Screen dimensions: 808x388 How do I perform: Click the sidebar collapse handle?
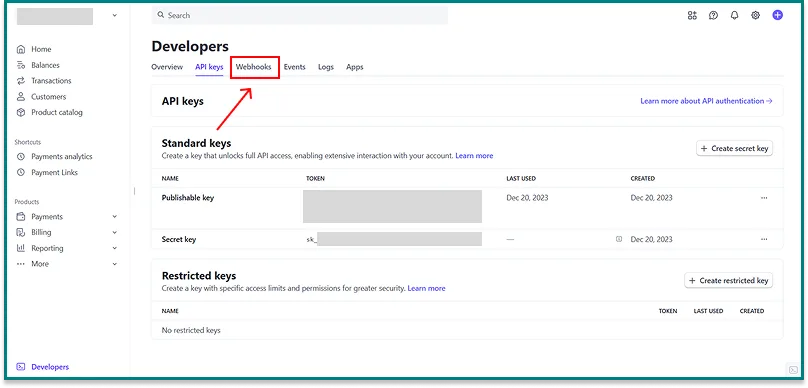(x=134, y=191)
